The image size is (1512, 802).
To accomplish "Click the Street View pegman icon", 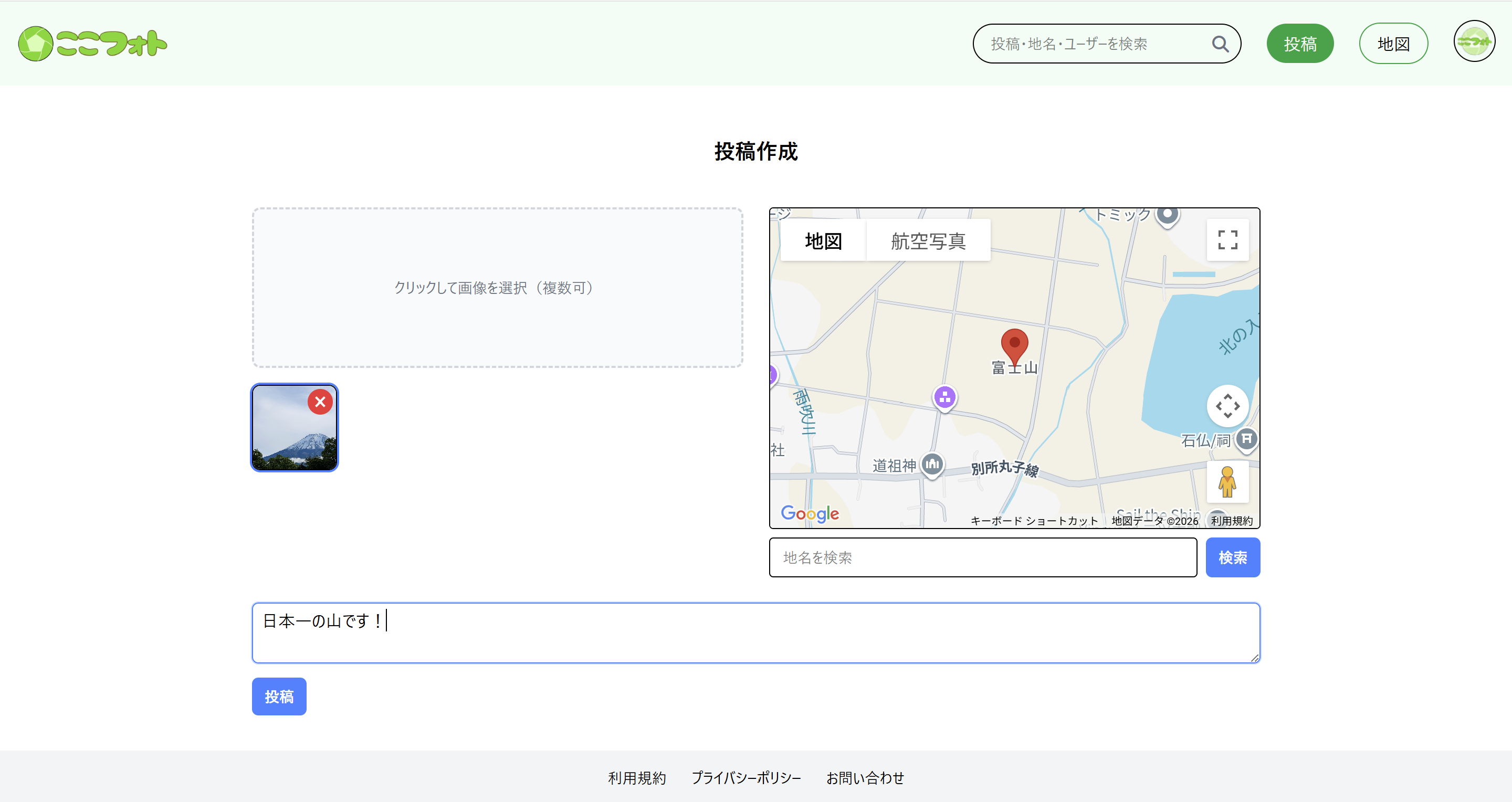I will (x=1227, y=482).
